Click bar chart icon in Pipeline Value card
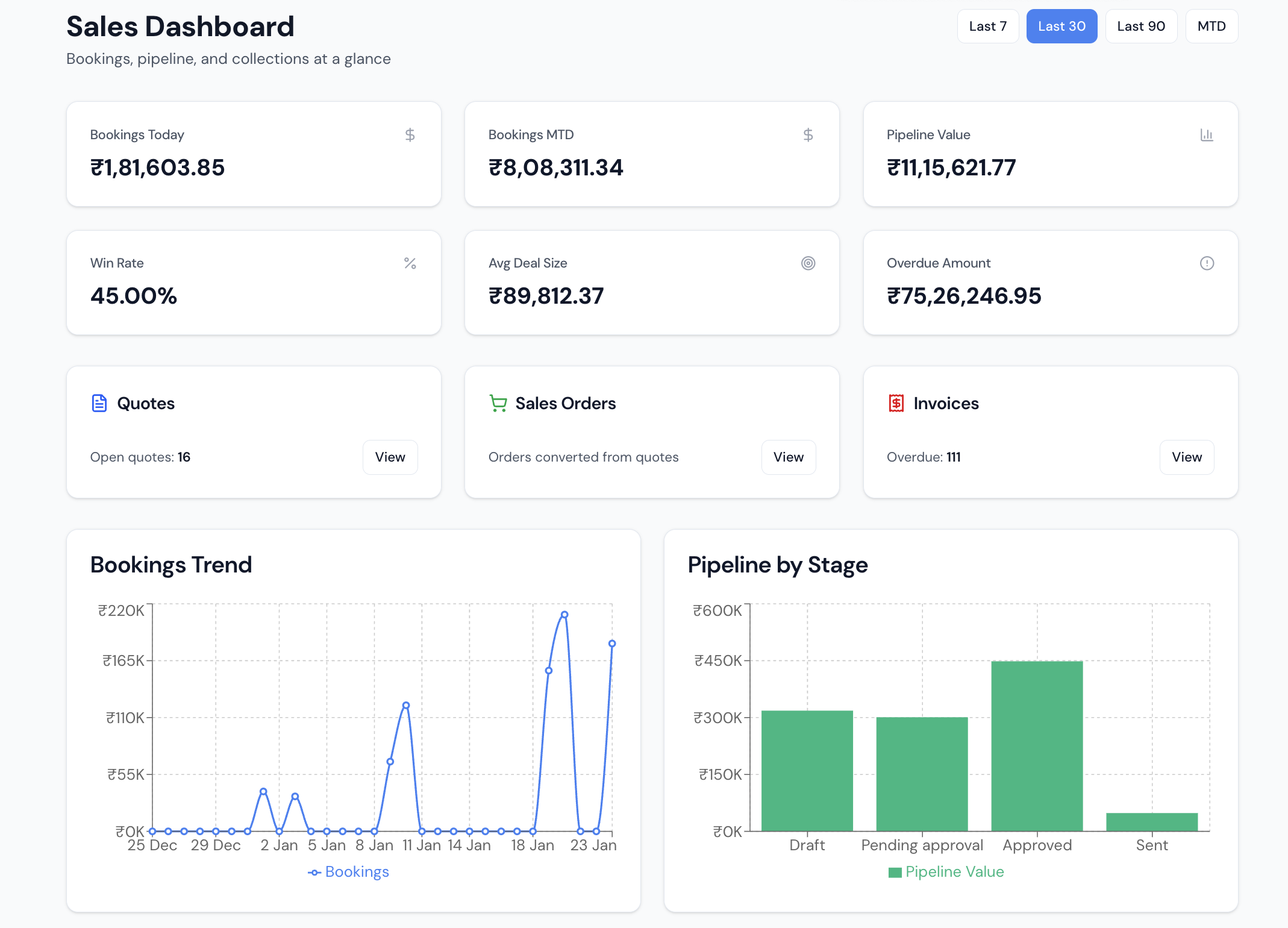The width and height of the screenshot is (1288, 928). click(1206, 135)
